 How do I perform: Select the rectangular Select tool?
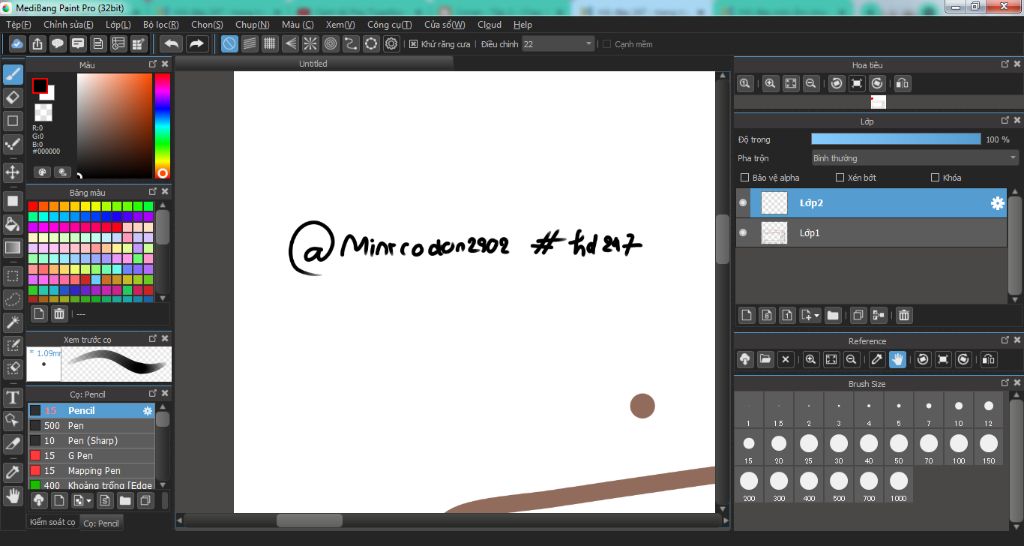[12, 276]
